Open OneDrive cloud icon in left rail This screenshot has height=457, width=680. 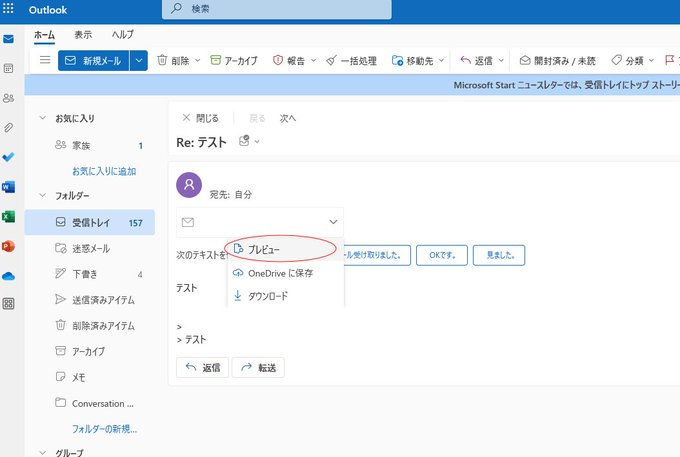8,276
